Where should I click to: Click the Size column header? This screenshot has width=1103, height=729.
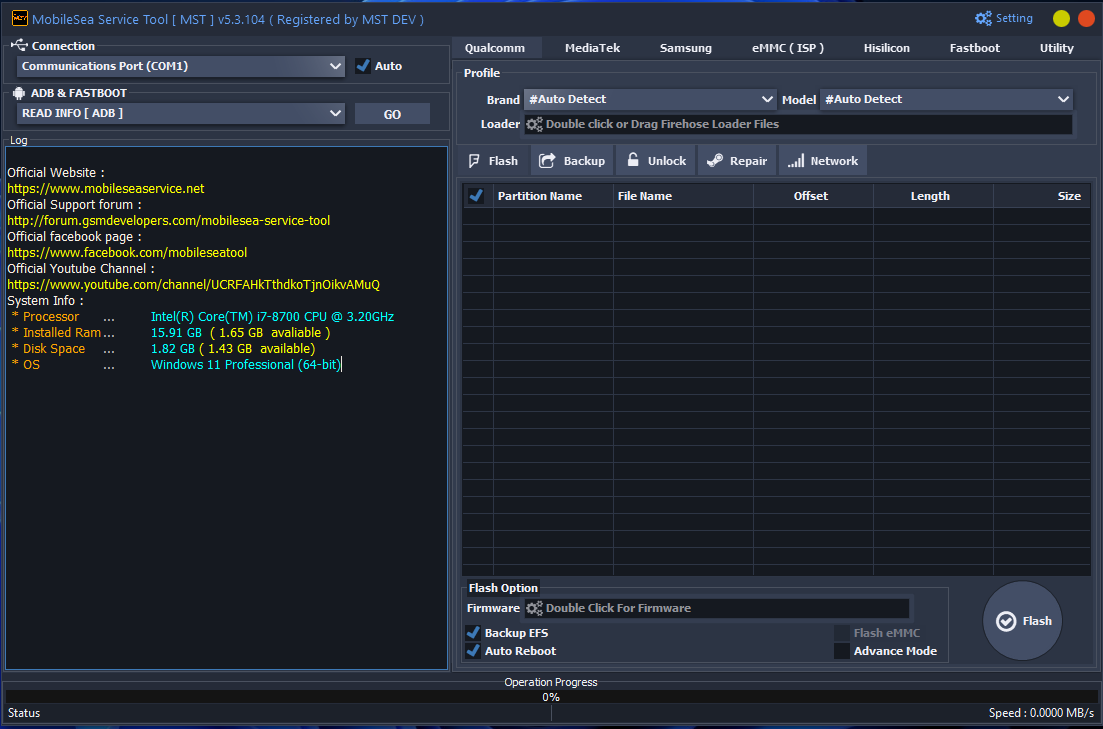[1042, 196]
